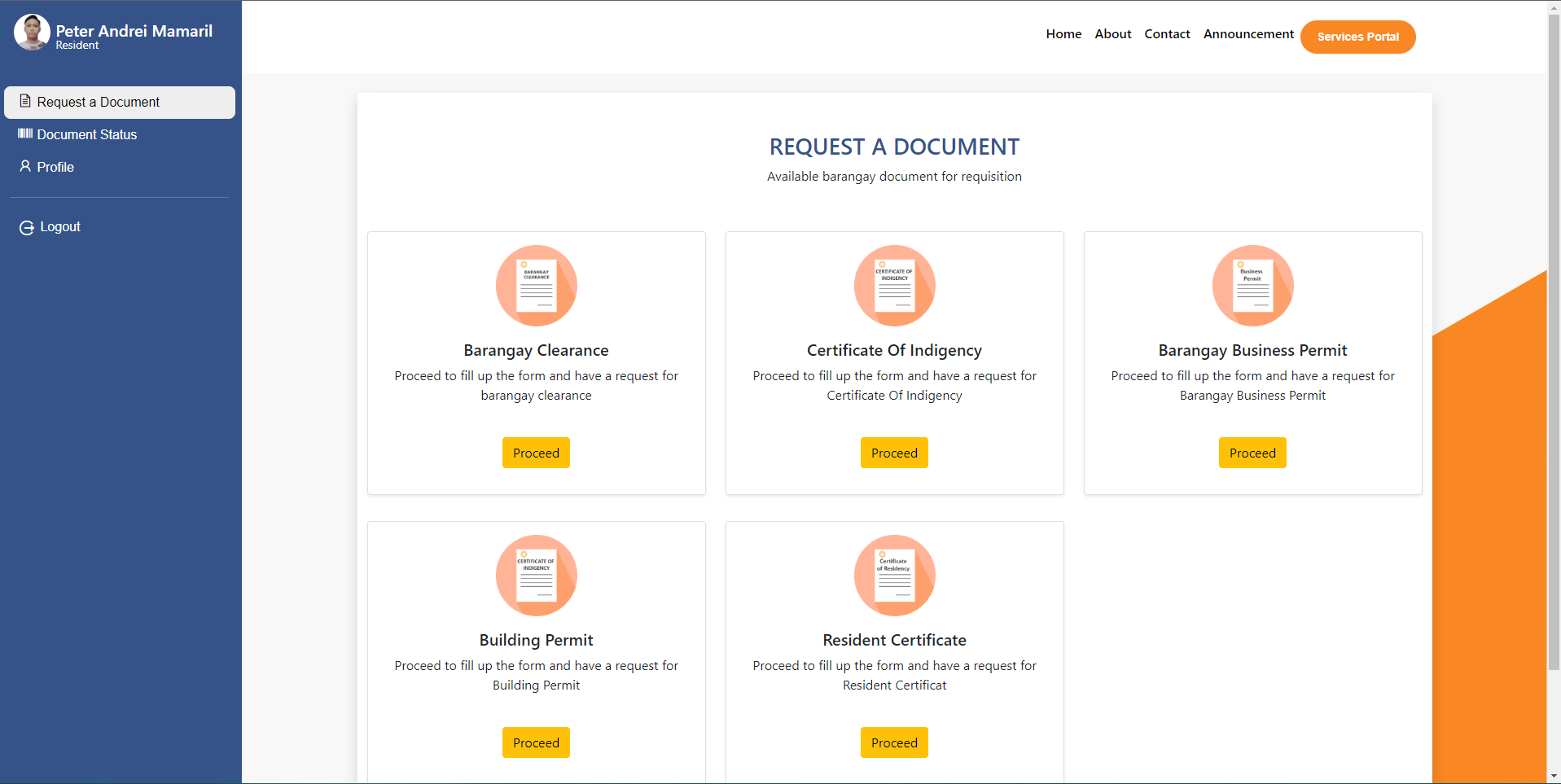The width and height of the screenshot is (1561, 784).
Task: Click the Barangay Business Permit document icon
Action: tap(1252, 286)
